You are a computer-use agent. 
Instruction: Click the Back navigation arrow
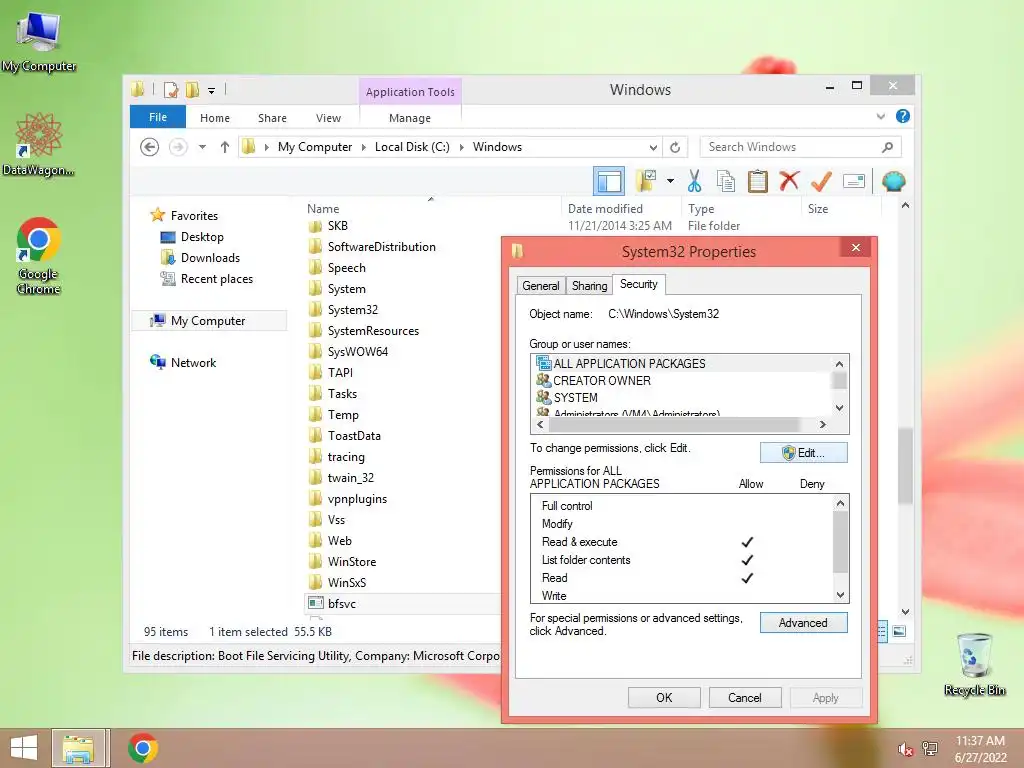150,147
